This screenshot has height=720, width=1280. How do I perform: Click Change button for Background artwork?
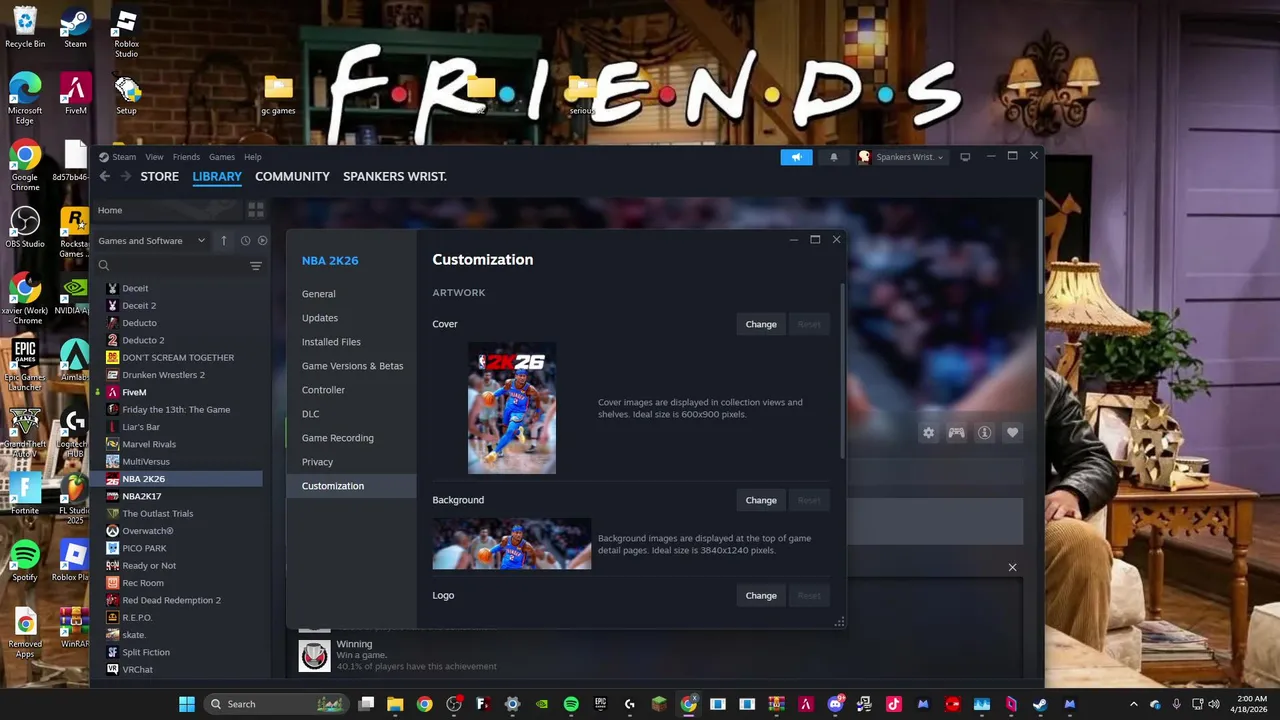click(x=761, y=500)
